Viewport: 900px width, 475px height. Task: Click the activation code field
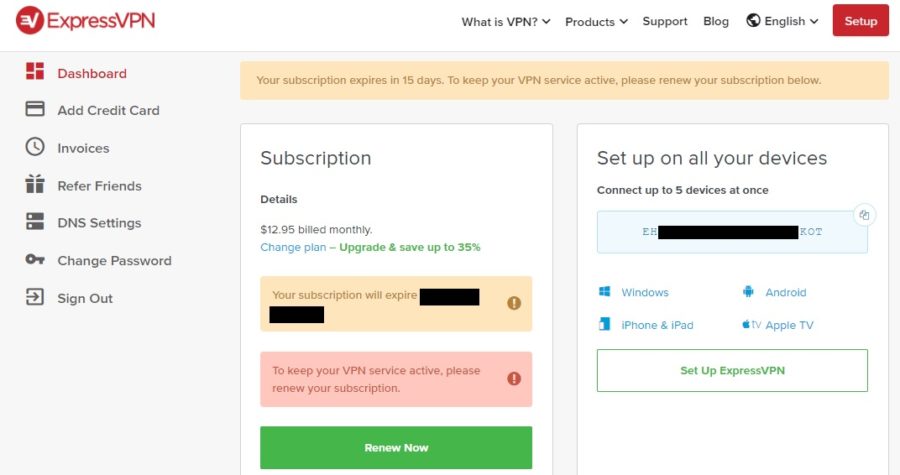732,232
